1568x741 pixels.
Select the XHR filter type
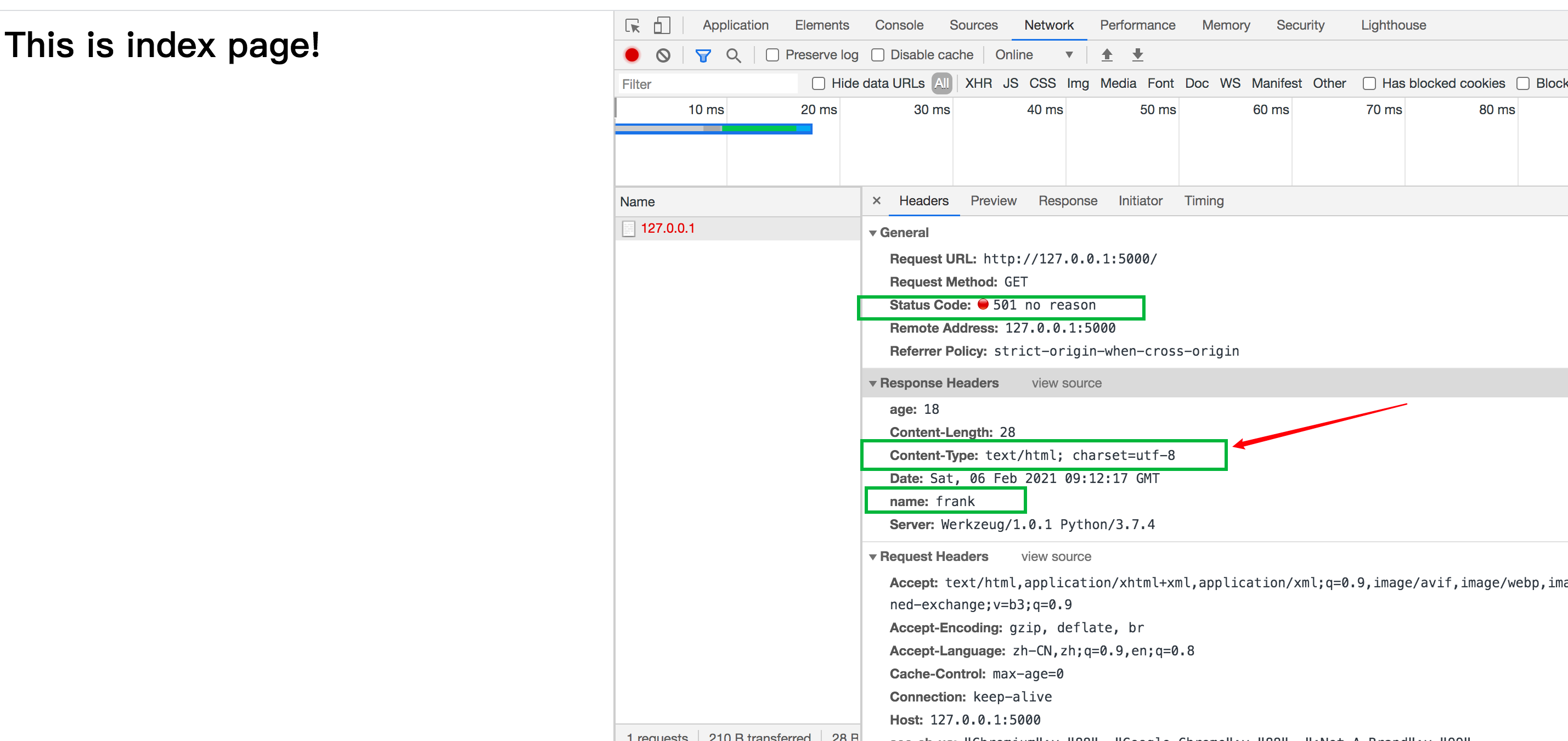click(978, 83)
